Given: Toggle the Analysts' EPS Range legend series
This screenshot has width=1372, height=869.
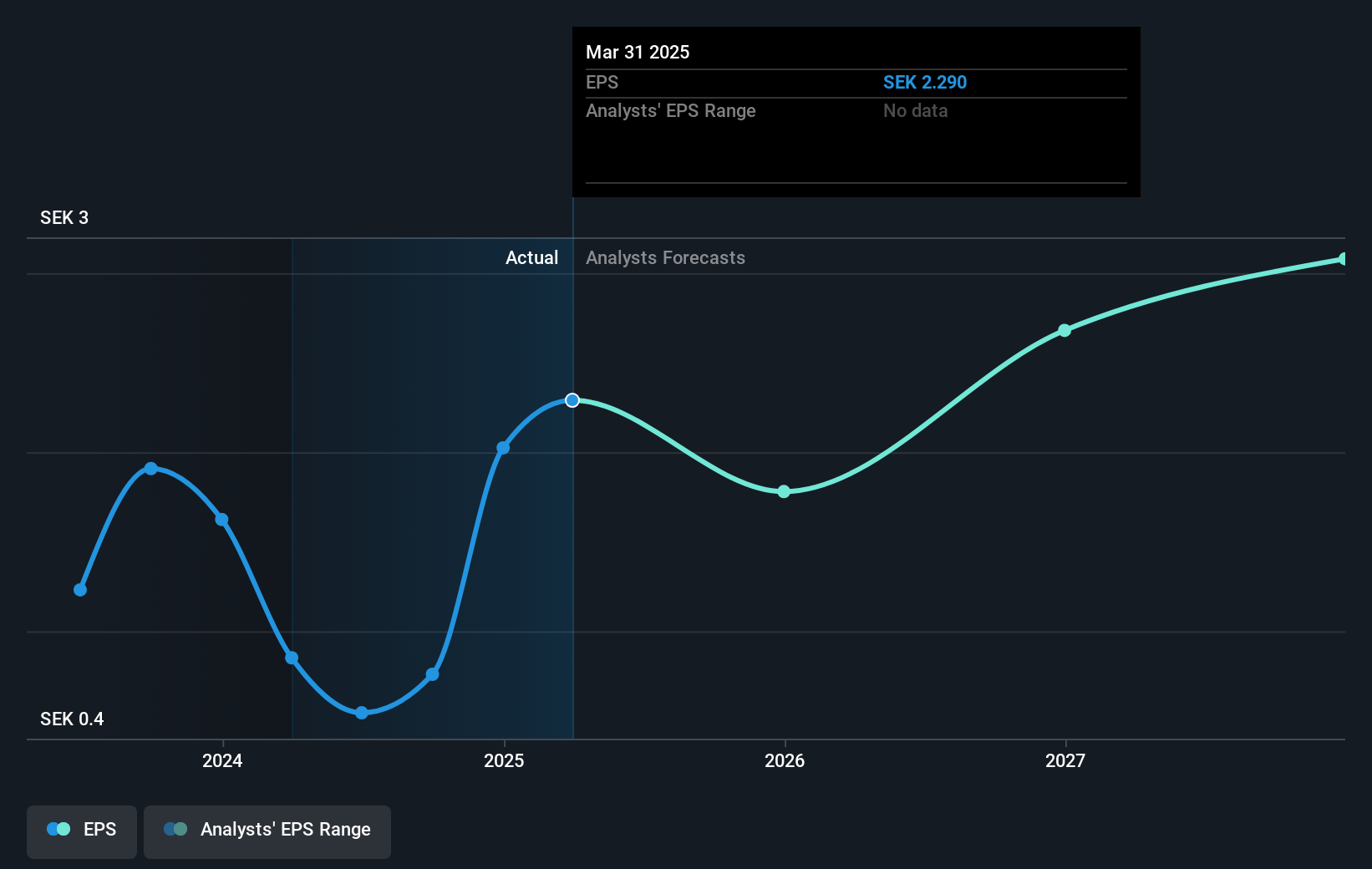Looking at the screenshot, I should [267, 831].
